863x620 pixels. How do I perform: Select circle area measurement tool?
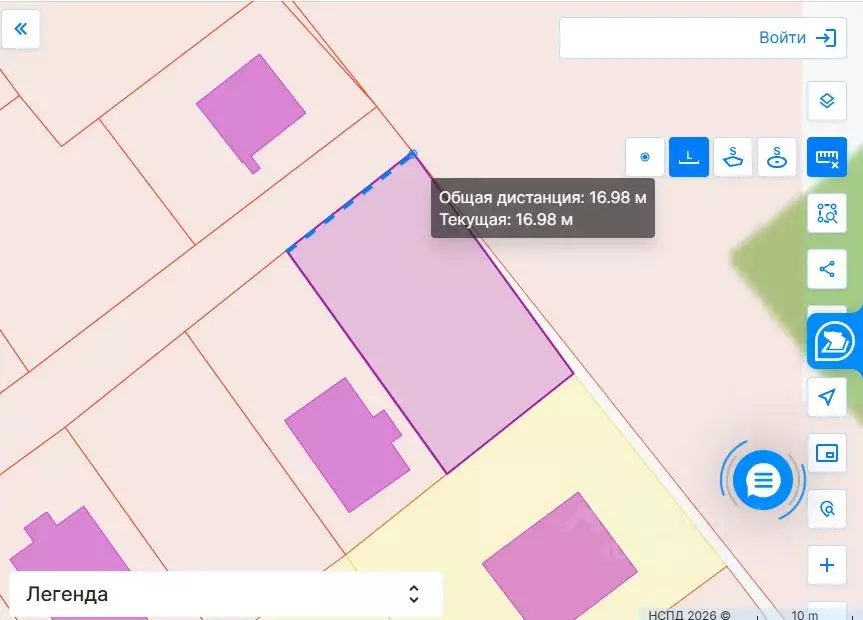[777, 157]
